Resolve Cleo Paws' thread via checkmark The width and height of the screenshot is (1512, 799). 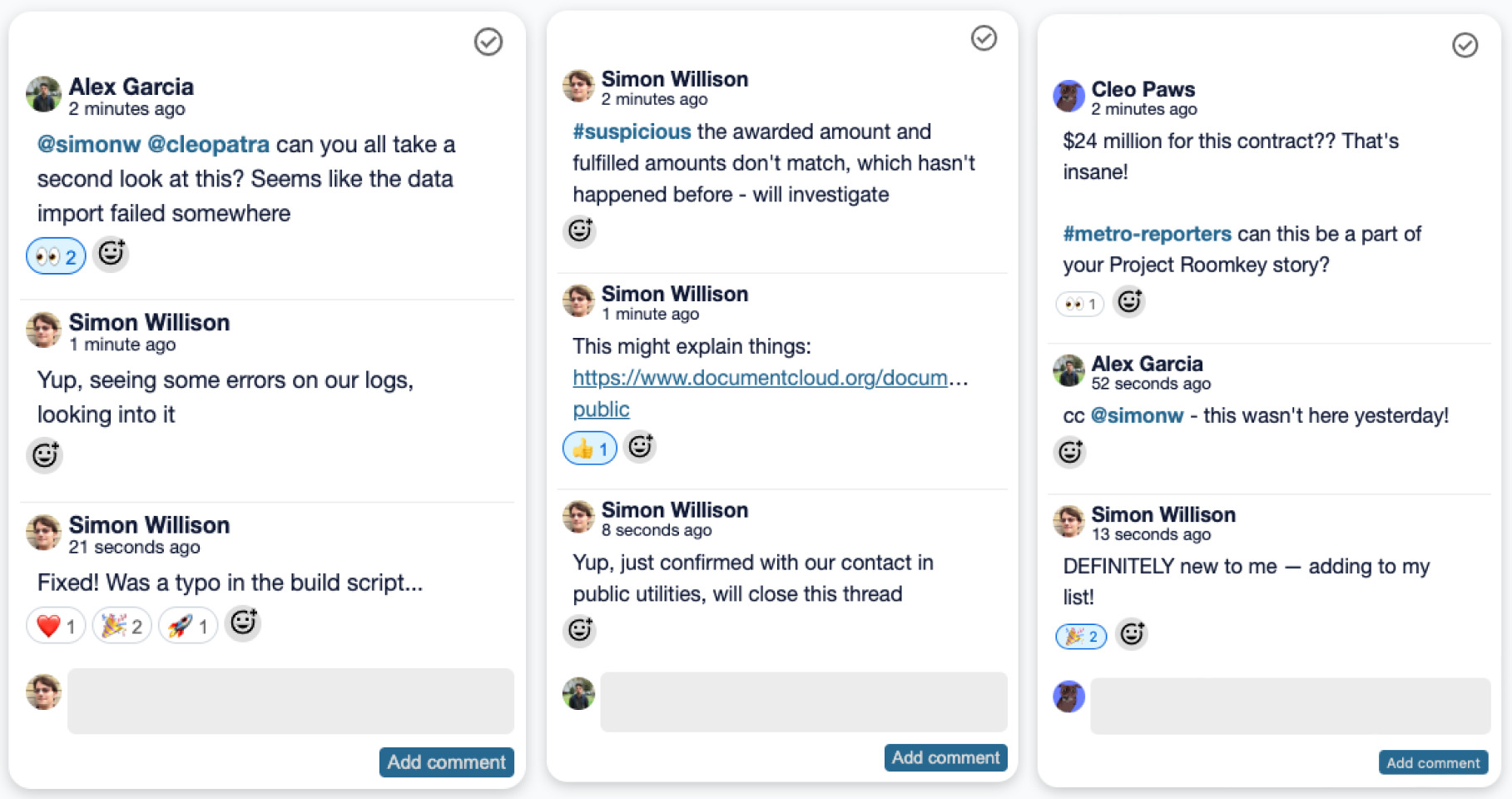[1465, 45]
